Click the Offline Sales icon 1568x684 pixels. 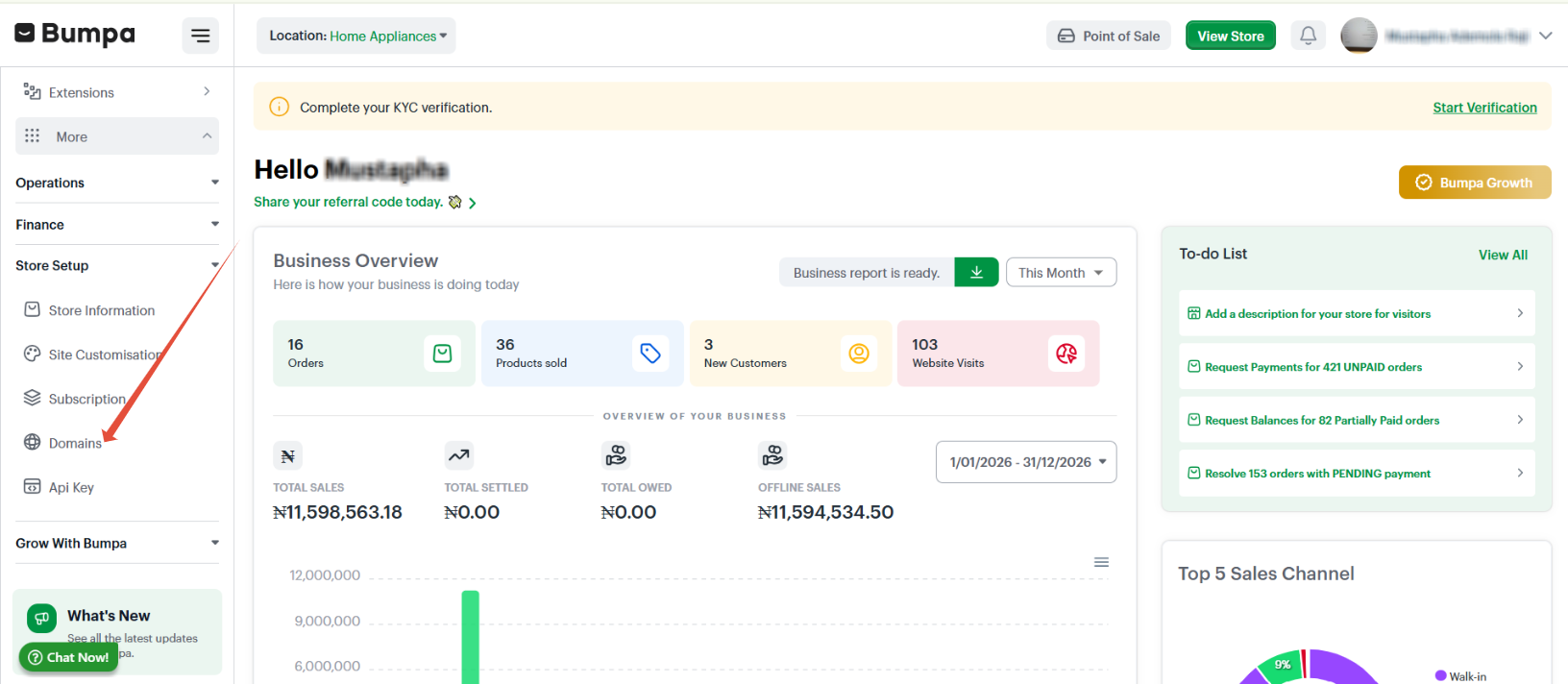tap(772, 454)
